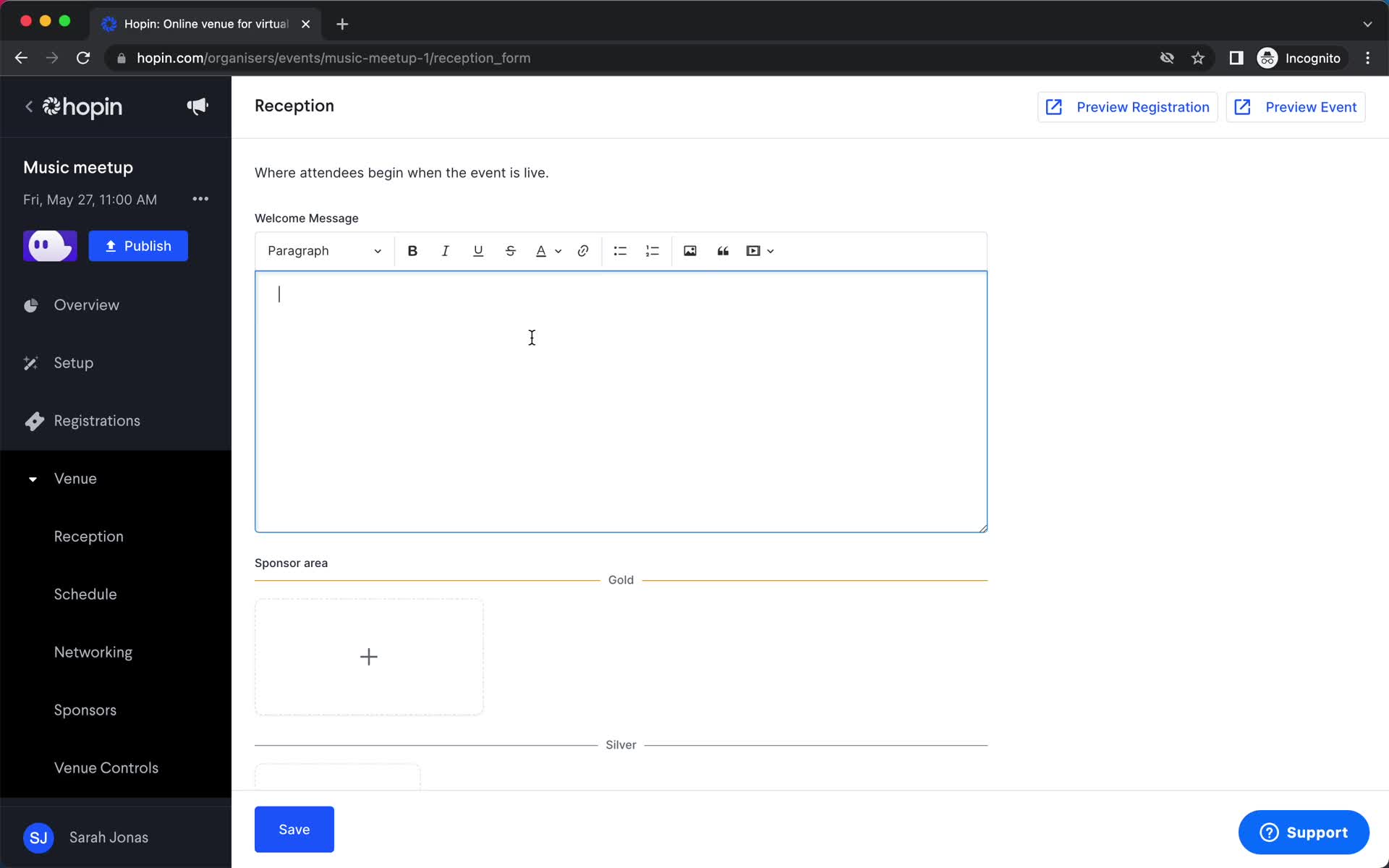1389x868 pixels.
Task: Click the bulleted list icon
Action: (x=619, y=250)
